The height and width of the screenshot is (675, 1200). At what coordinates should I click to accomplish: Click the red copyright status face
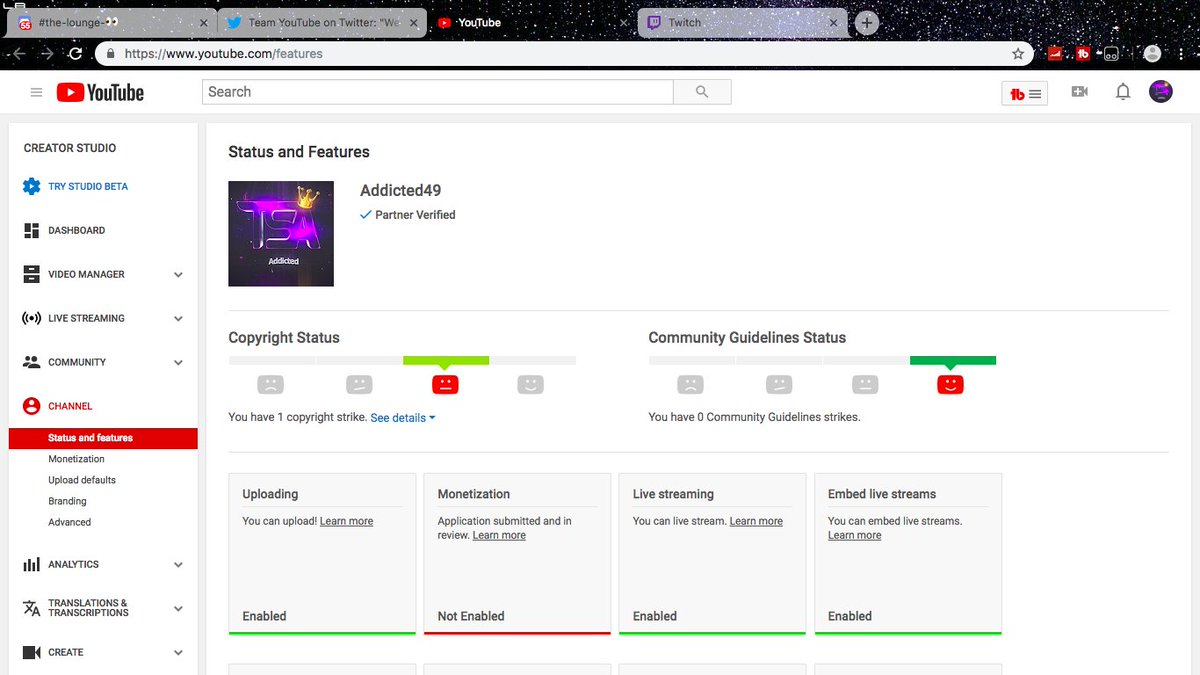pos(445,384)
